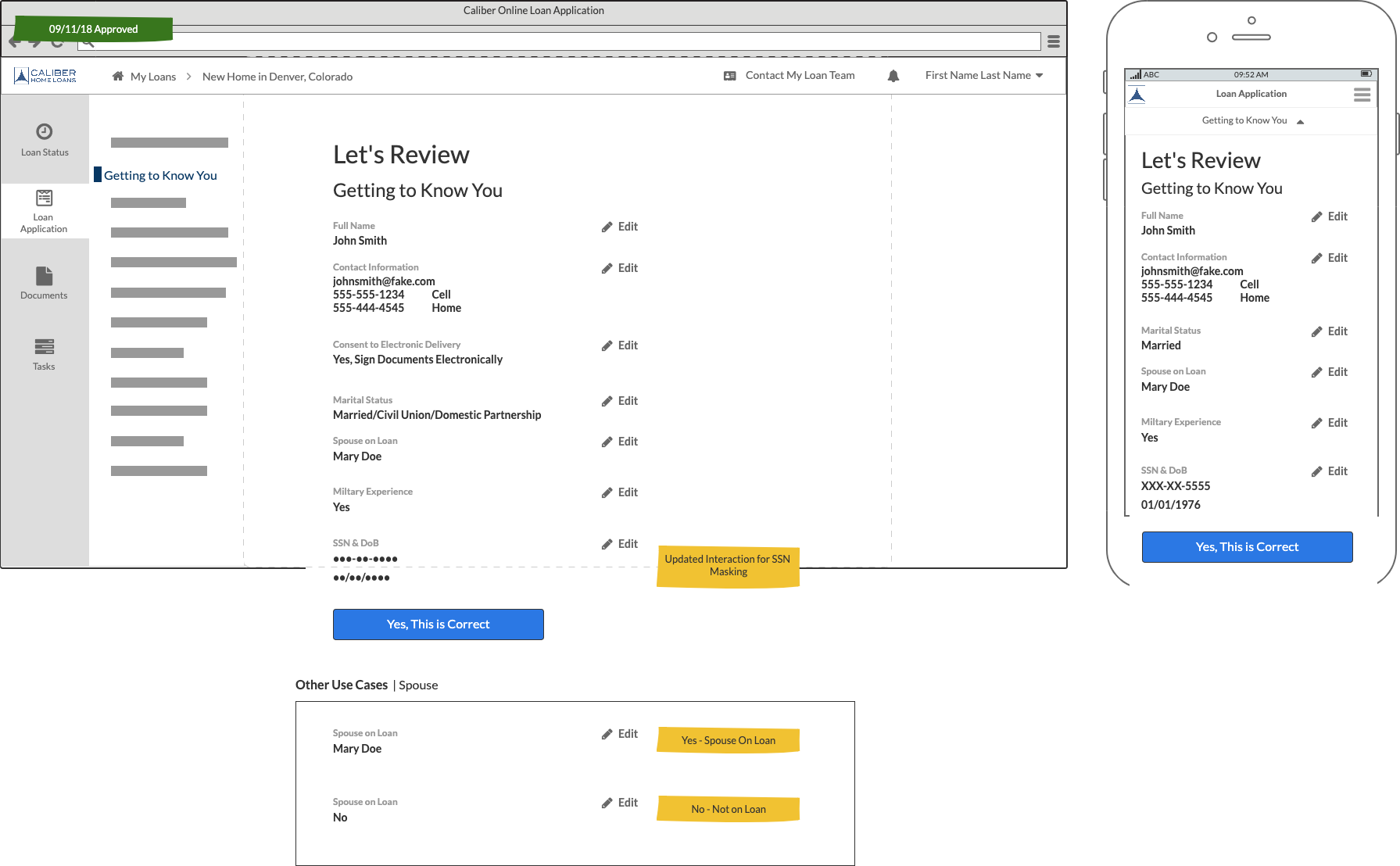The width and height of the screenshot is (1400, 866).
Task: Click the browser address bar field
Action: click(x=559, y=41)
